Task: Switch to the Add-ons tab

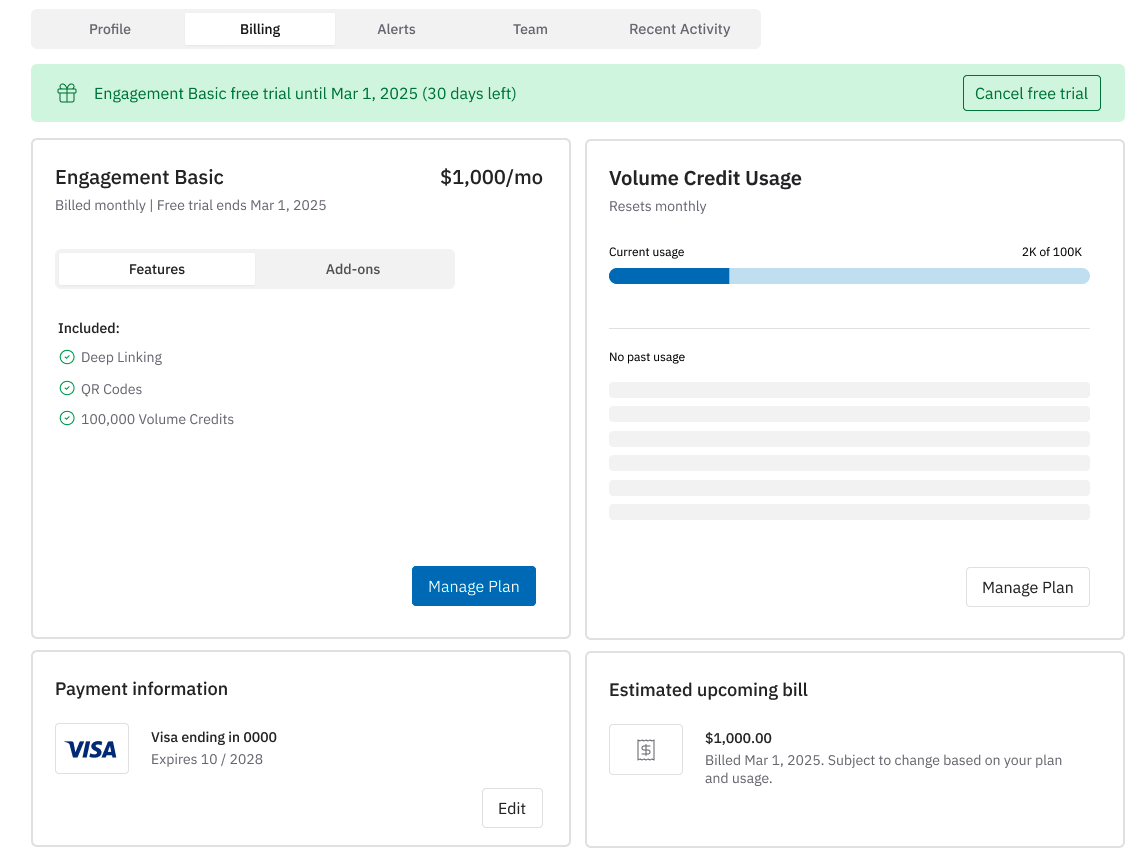Action: click(353, 269)
